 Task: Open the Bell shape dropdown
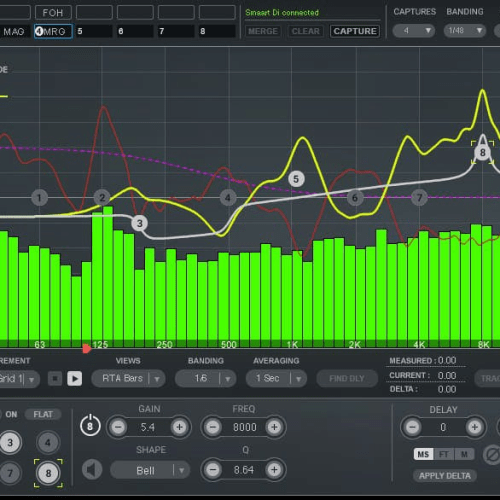pyautogui.click(x=150, y=470)
